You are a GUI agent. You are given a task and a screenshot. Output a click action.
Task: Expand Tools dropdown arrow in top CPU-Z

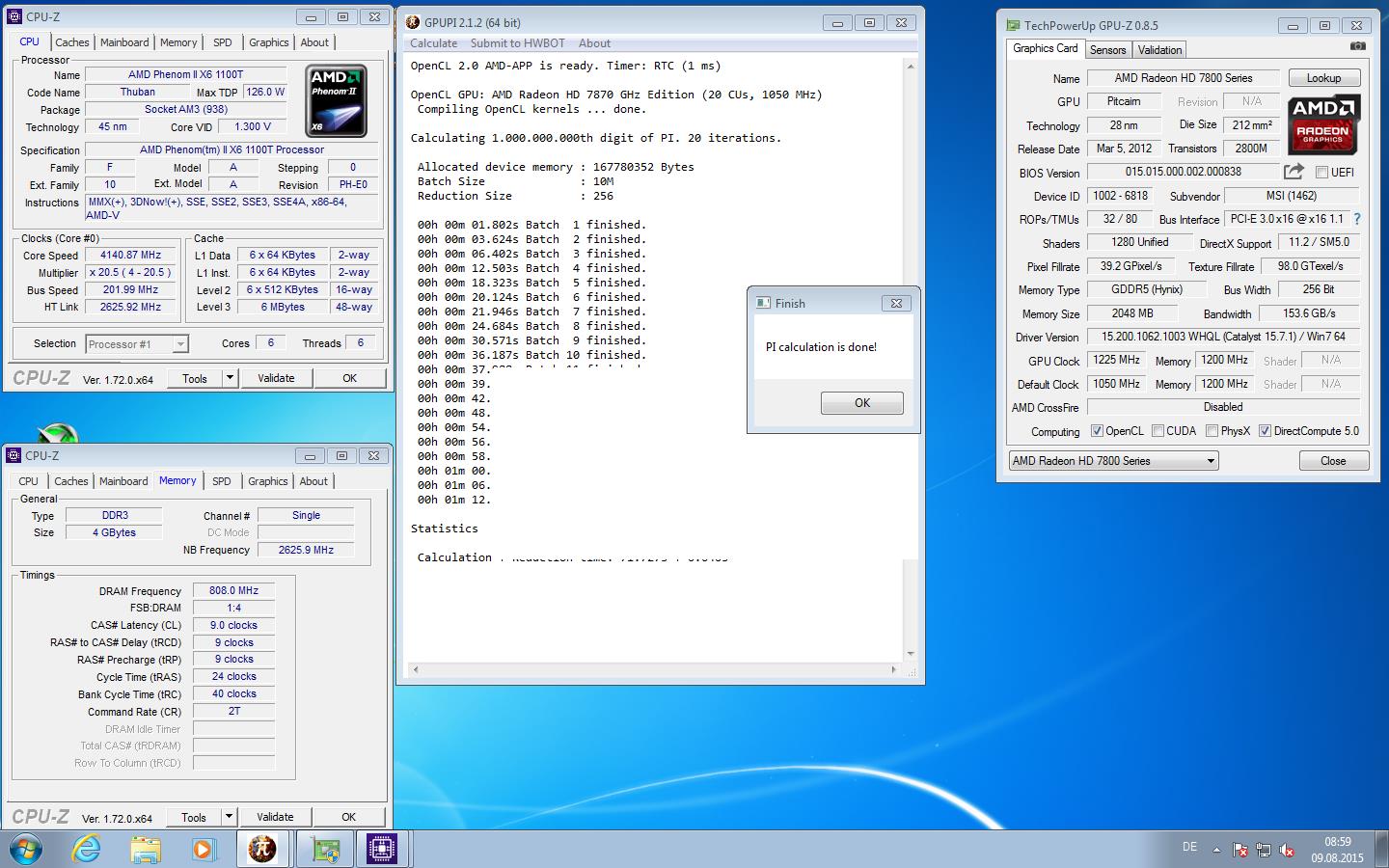[230, 378]
